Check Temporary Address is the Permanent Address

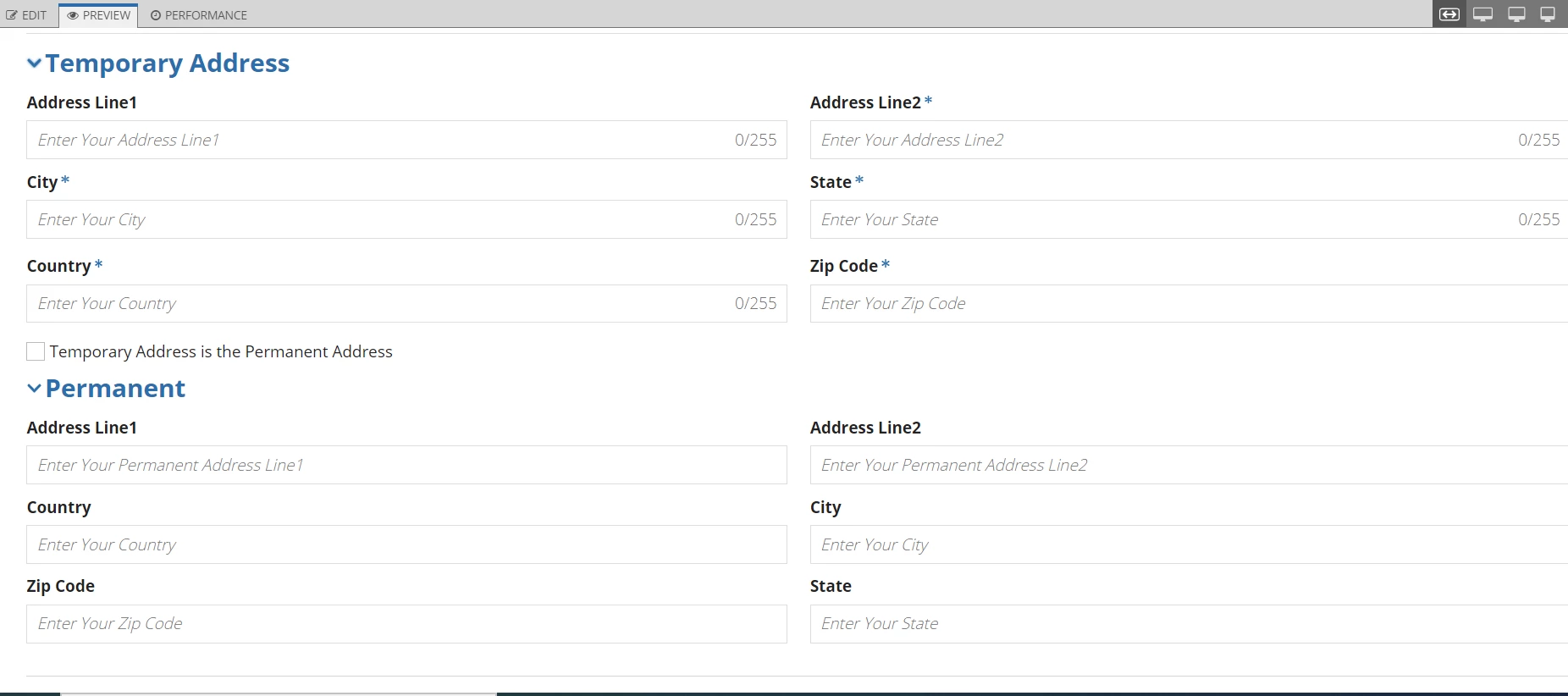(x=36, y=351)
